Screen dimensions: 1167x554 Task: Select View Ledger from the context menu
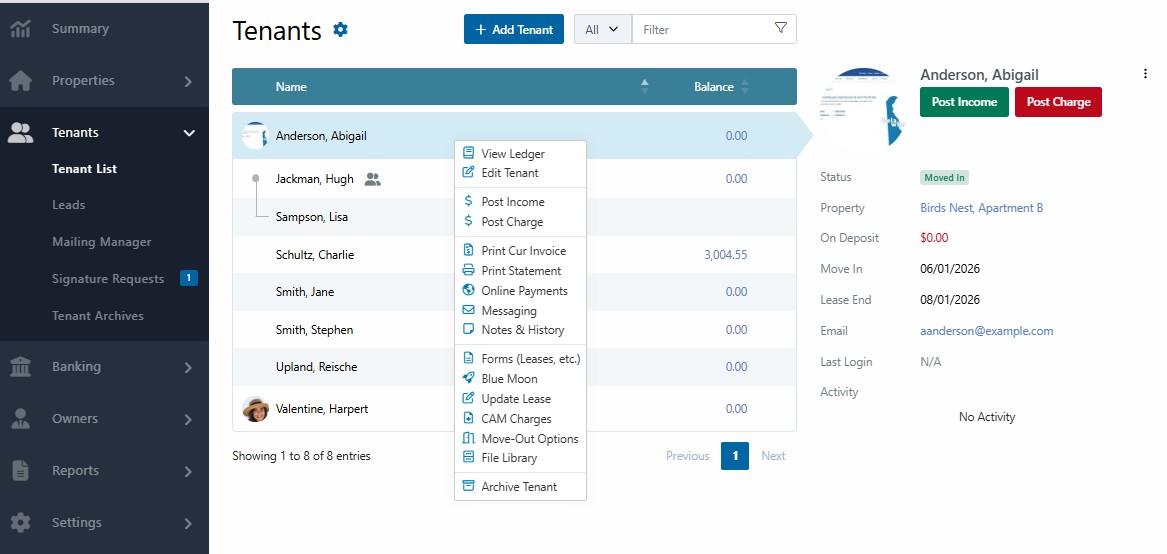(513, 153)
